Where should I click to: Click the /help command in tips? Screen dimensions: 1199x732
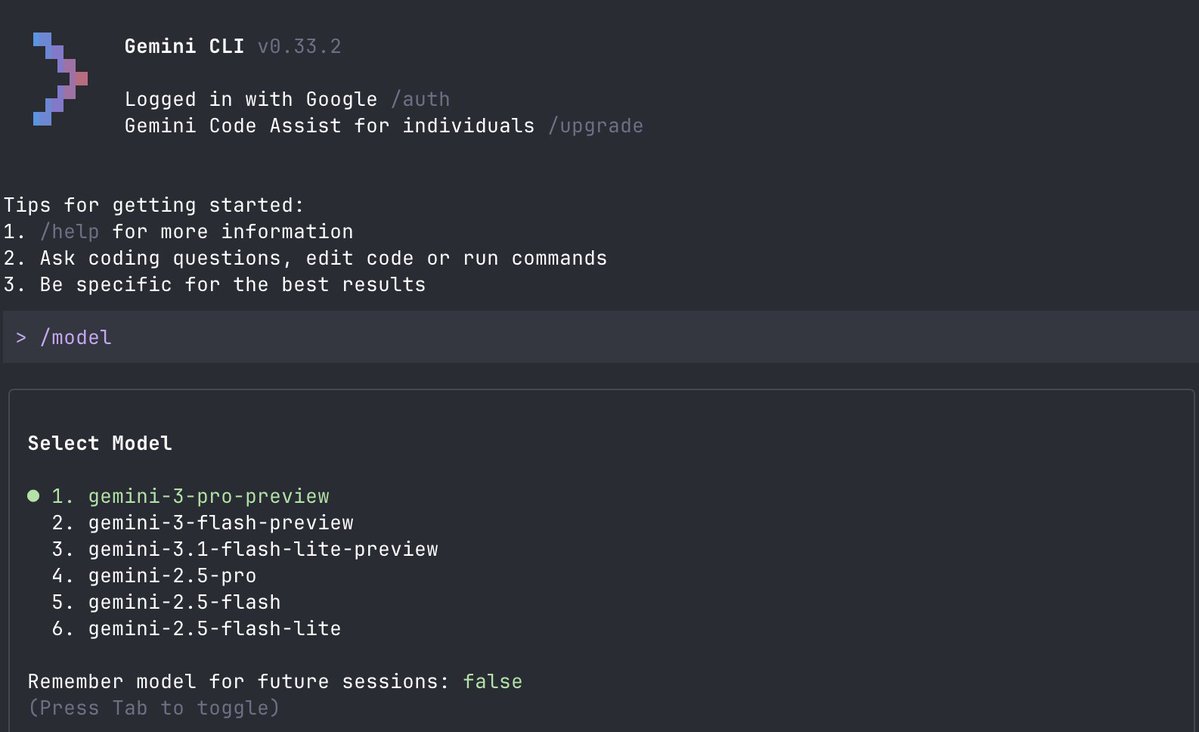click(70, 232)
